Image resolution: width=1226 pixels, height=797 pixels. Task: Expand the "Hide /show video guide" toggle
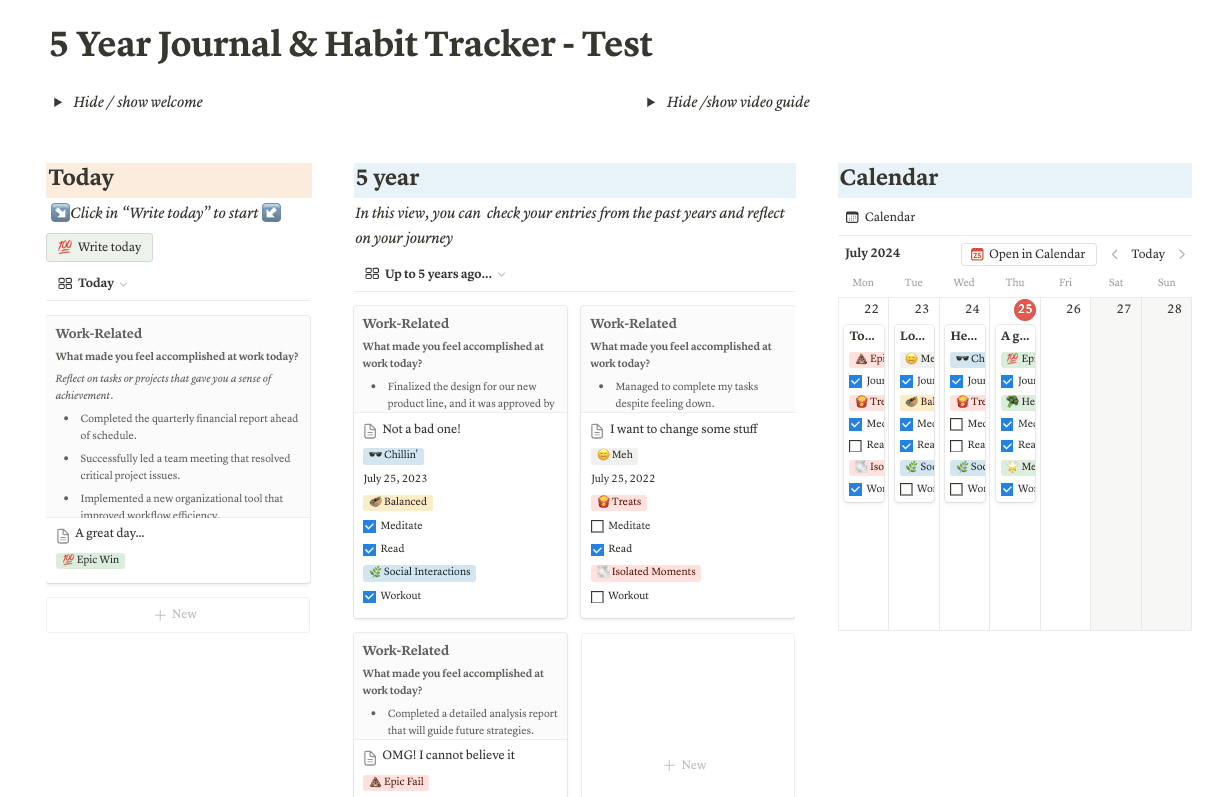[x=651, y=102]
